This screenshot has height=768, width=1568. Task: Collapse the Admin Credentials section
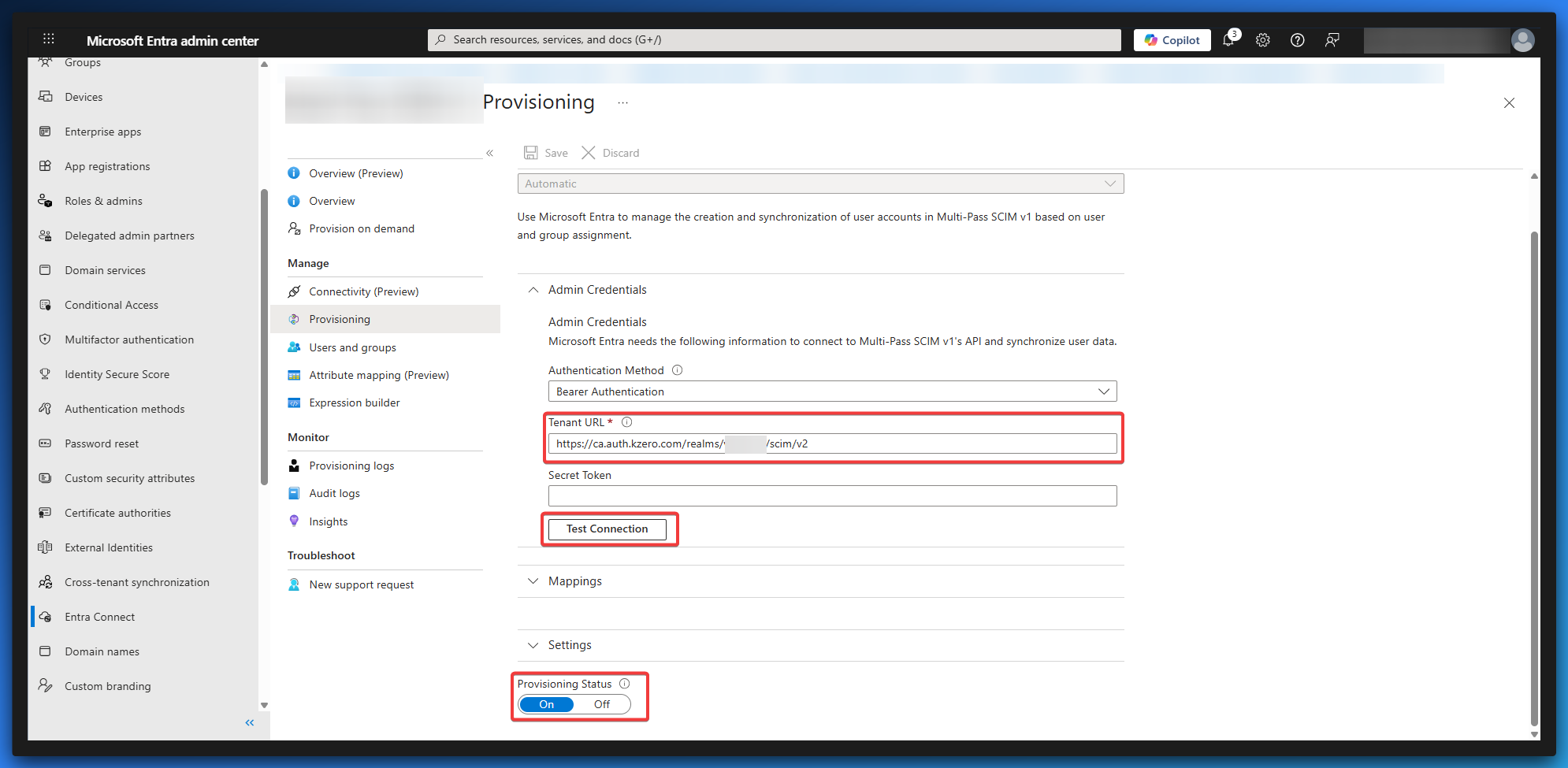pyautogui.click(x=533, y=290)
